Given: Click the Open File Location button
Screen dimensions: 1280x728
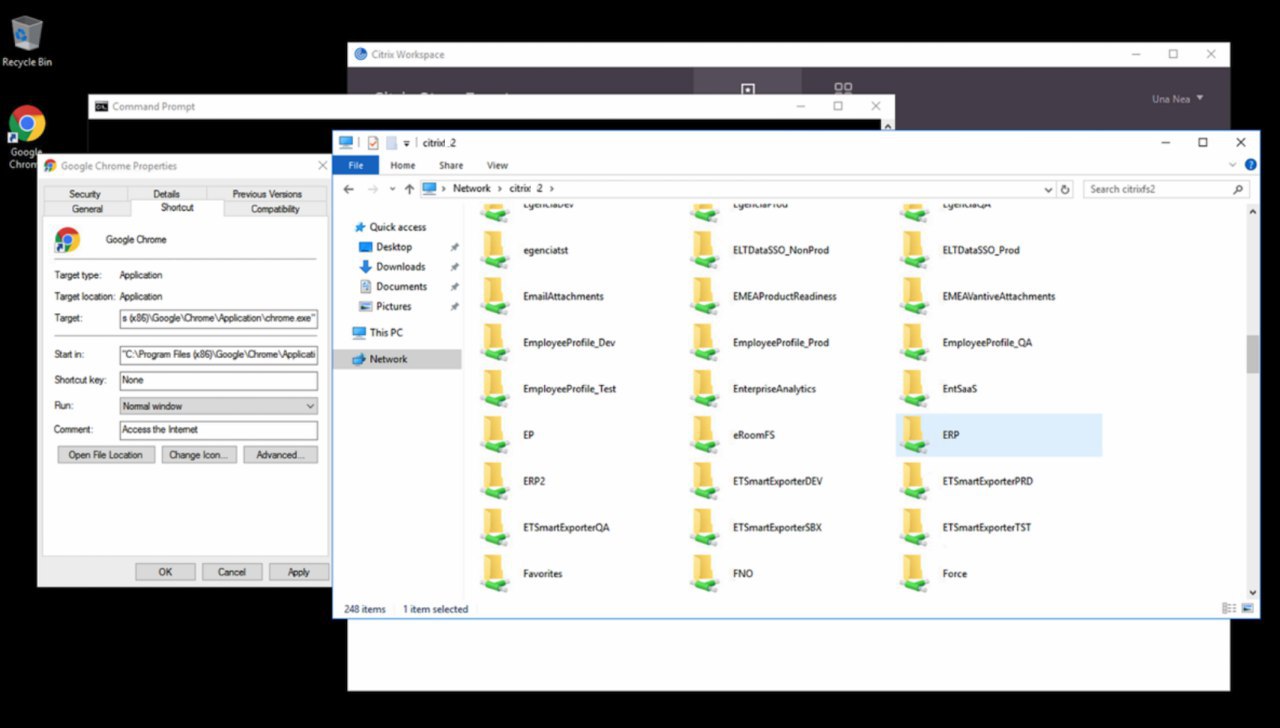Looking at the screenshot, I should 106,455.
